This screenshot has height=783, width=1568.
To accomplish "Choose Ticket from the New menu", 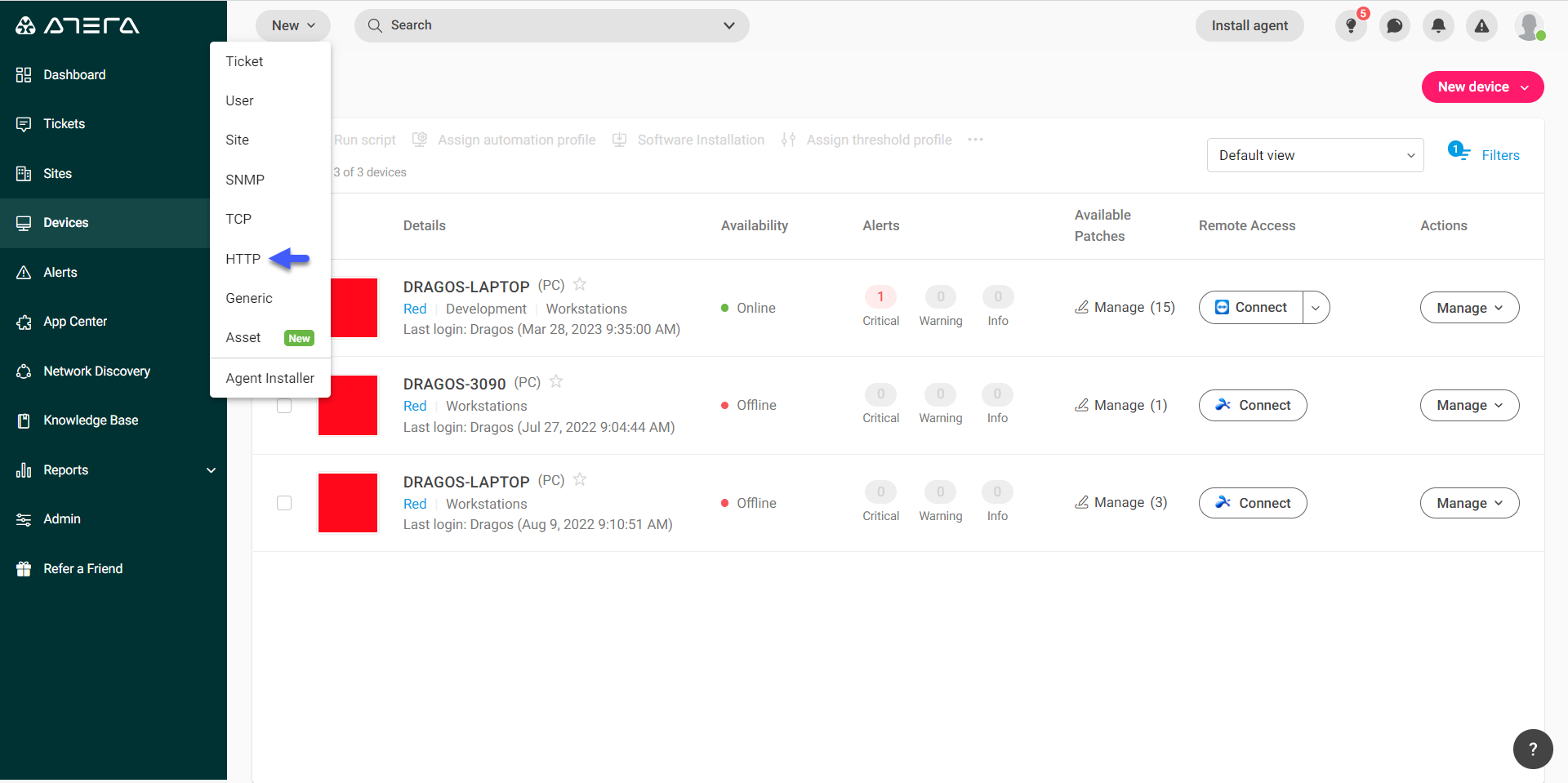I will pyautogui.click(x=270, y=61).
